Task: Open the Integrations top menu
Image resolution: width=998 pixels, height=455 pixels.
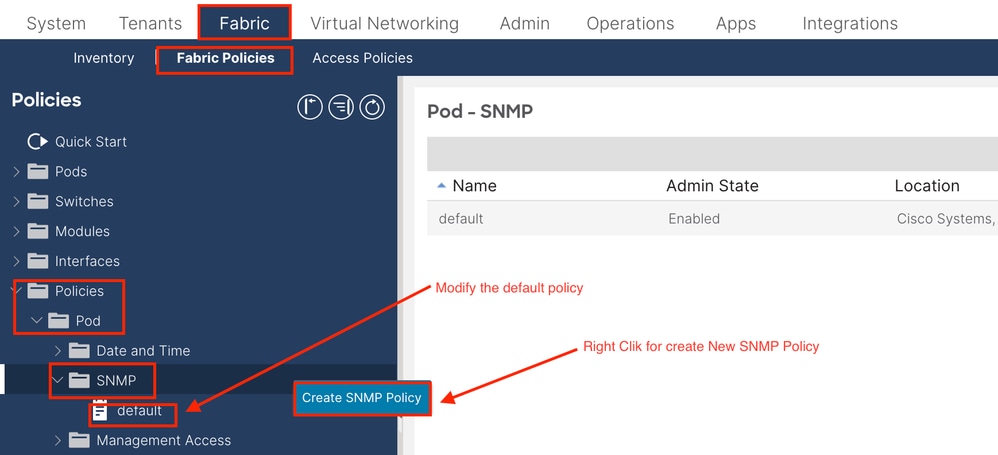Action: click(850, 24)
